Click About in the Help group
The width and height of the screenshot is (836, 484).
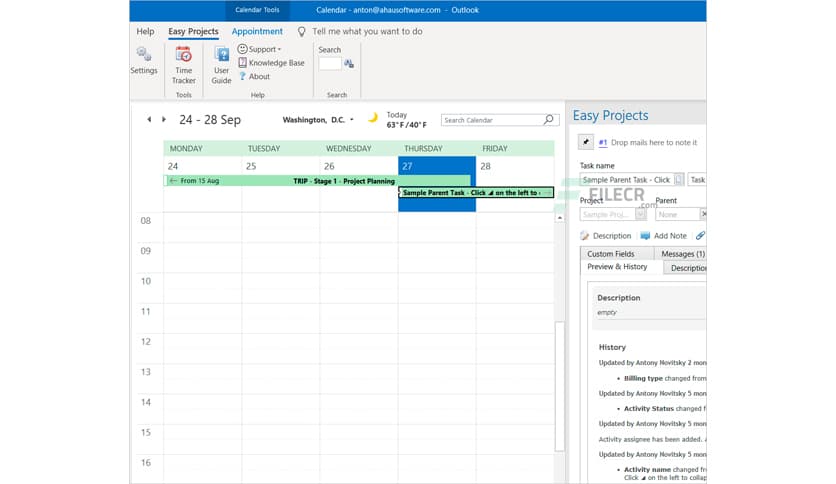(x=254, y=77)
